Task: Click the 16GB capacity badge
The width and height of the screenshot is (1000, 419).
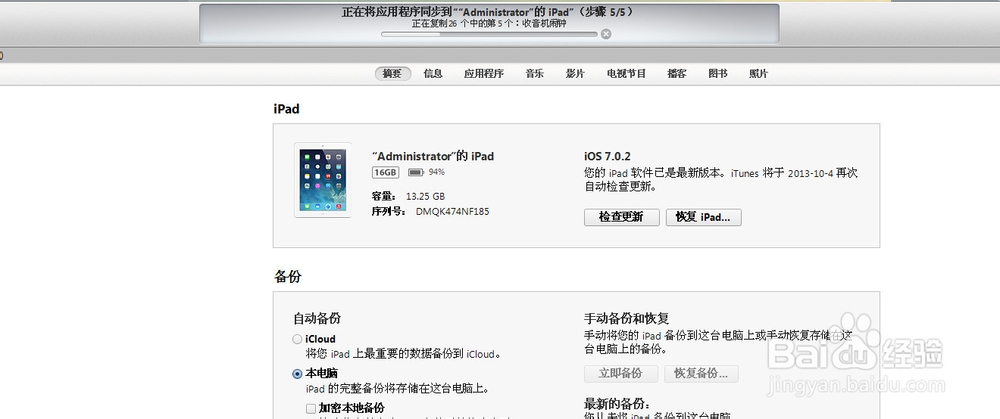Action: point(386,172)
